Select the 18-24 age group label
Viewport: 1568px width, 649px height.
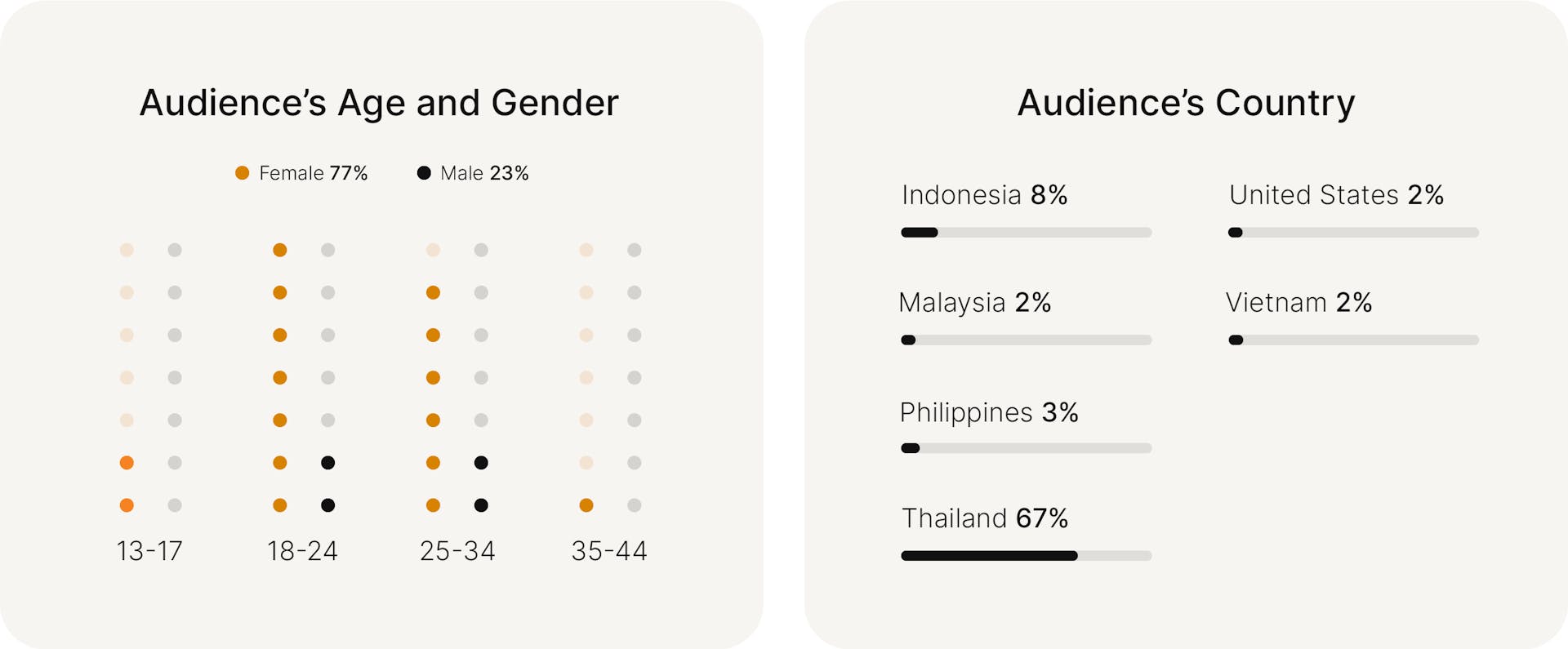302,551
